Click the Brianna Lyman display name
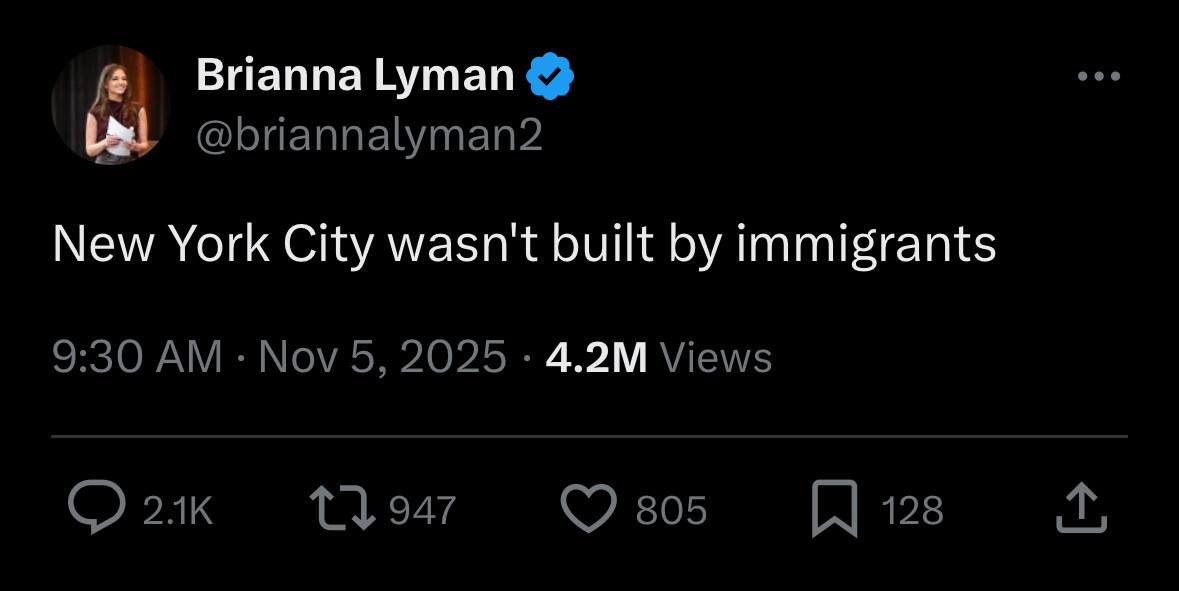The width and height of the screenshot is (1179, 591). [355, 75]
